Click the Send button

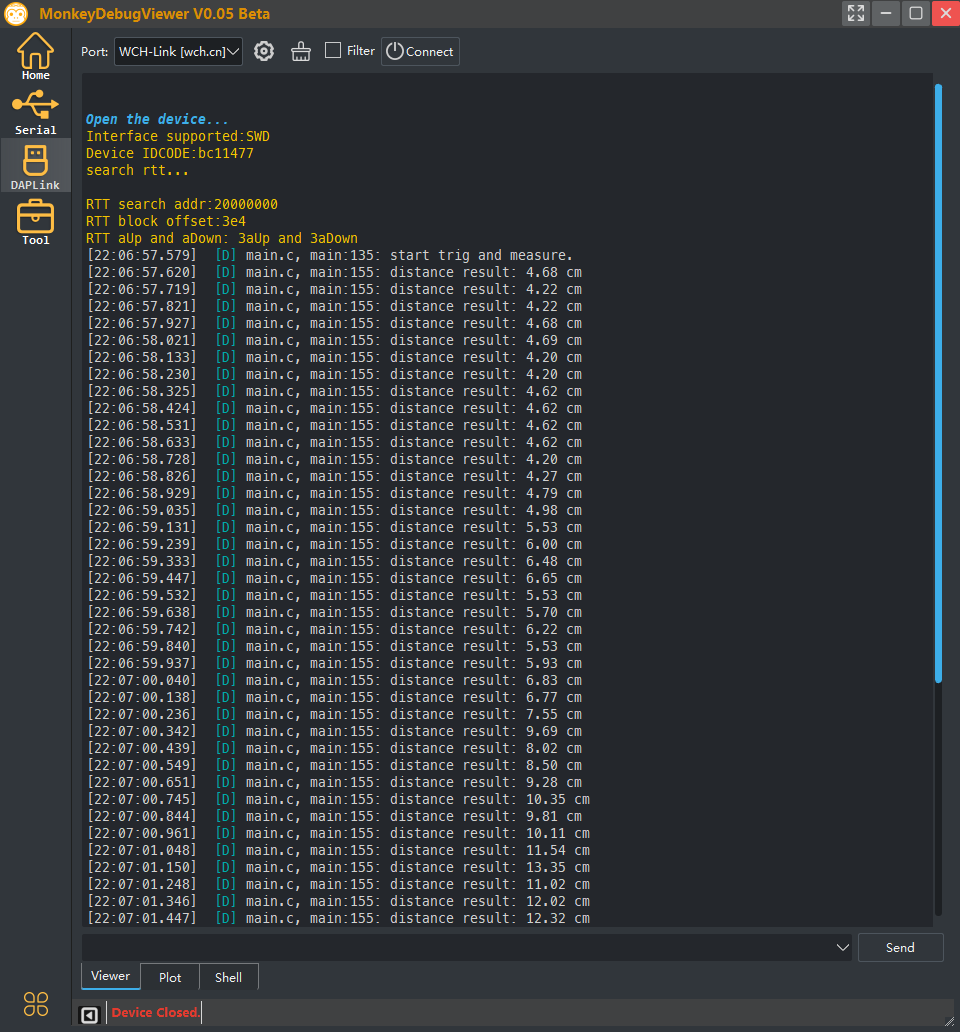900,948
